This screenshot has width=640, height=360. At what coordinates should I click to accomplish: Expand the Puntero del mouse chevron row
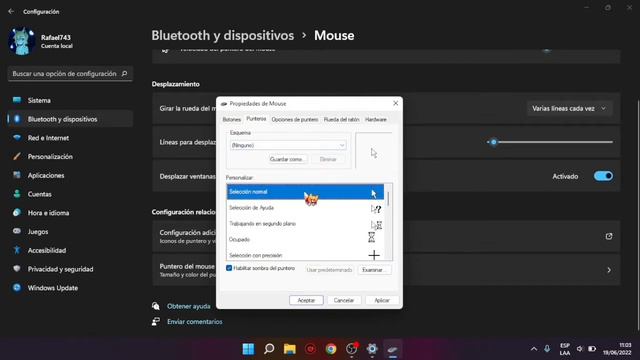pyautogui.click(x=609, y=270)
